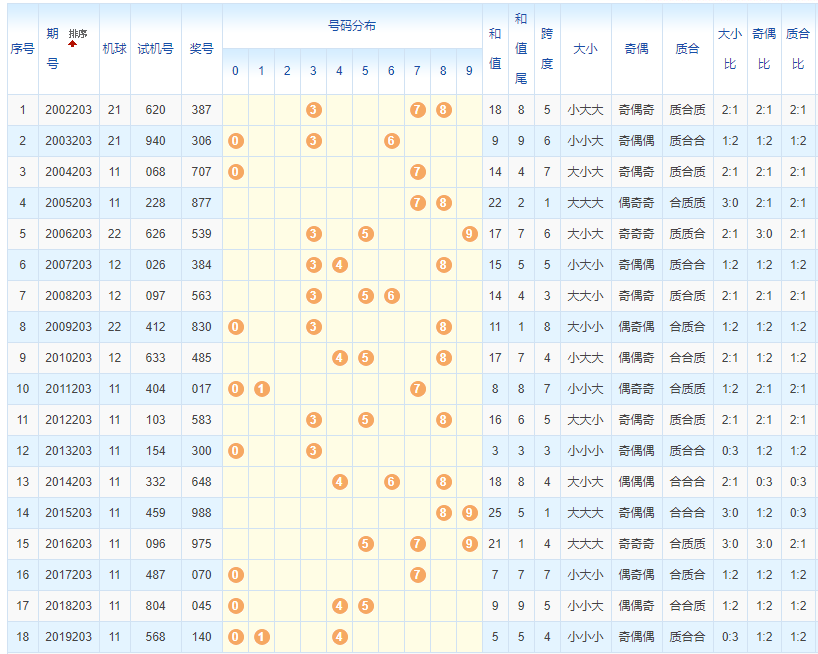
Task: Select orange ball 6 in row 2003203
Action: pyautogui.click(x=391, y=141)
